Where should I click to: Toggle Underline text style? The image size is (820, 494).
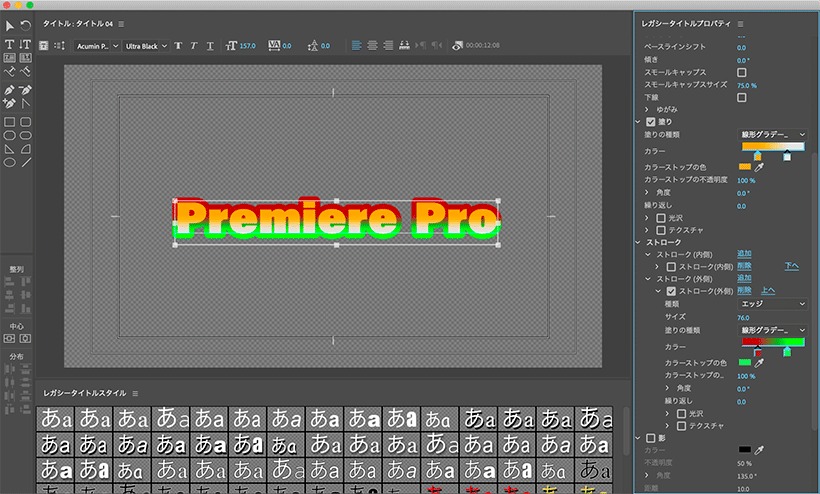coord(210,45)
